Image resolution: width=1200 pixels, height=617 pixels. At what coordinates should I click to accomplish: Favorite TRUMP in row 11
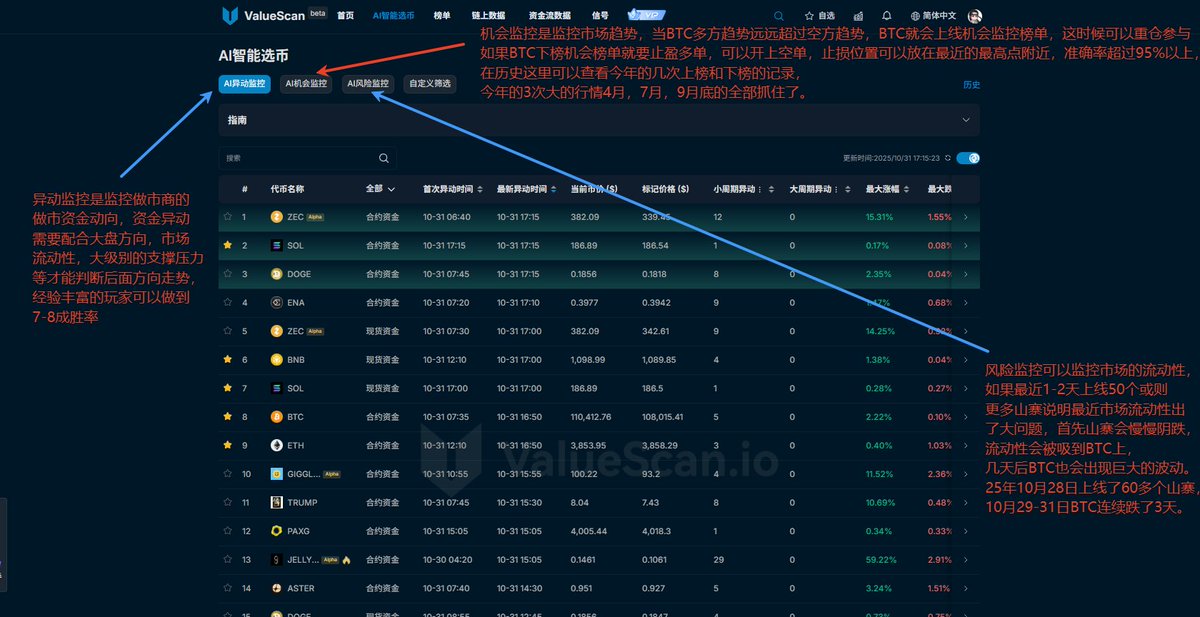(228, 502)
